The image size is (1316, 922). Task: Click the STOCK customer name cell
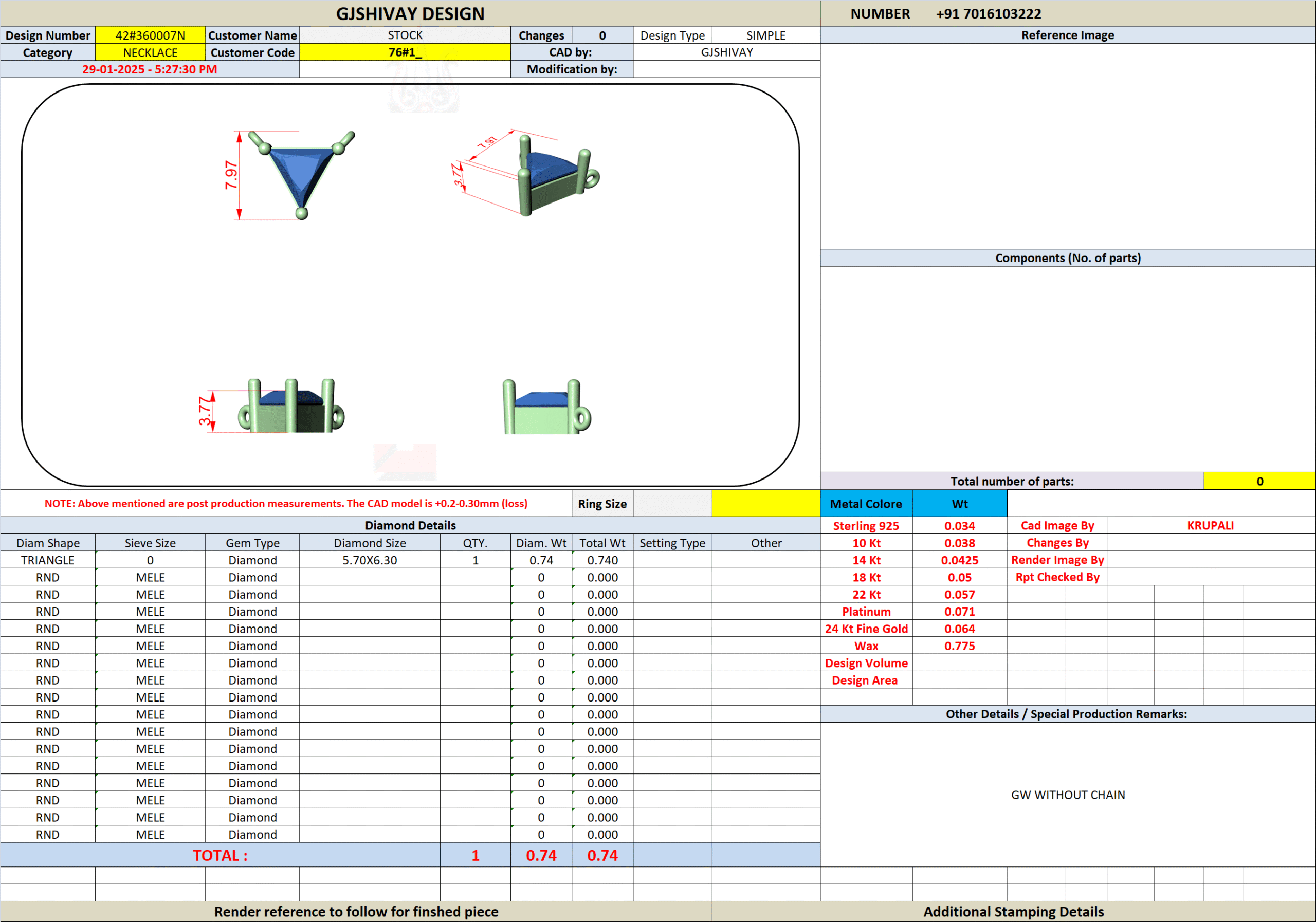pyautogui.click(x=405, y=35)
